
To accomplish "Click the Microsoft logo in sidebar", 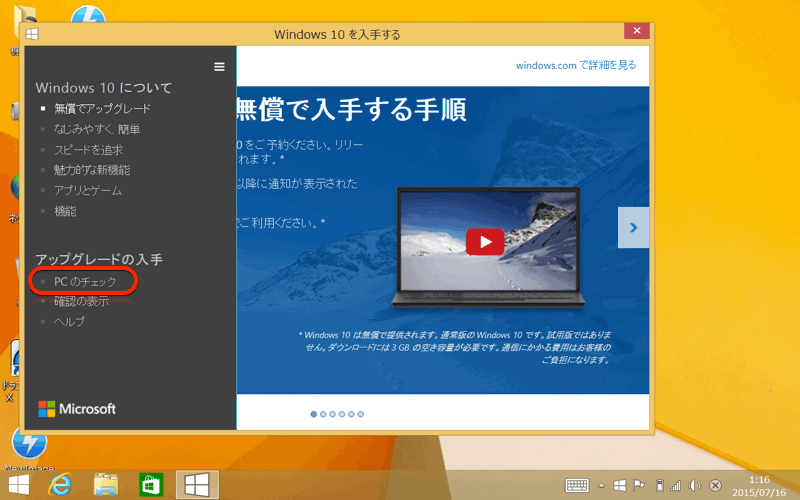I will coord(77,408).
